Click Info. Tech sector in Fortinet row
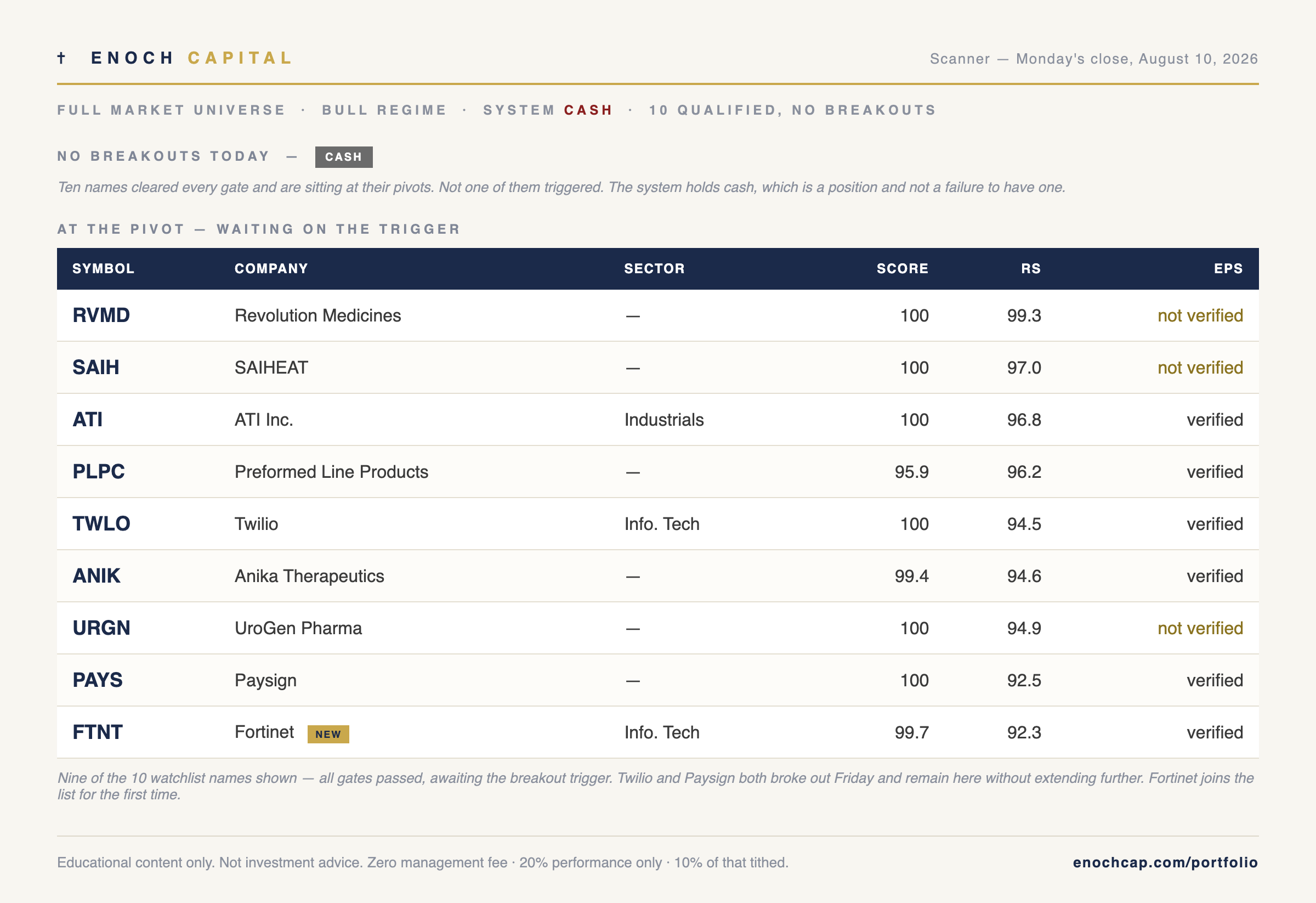Screen dimensions: 1316x903 [662, 732]
